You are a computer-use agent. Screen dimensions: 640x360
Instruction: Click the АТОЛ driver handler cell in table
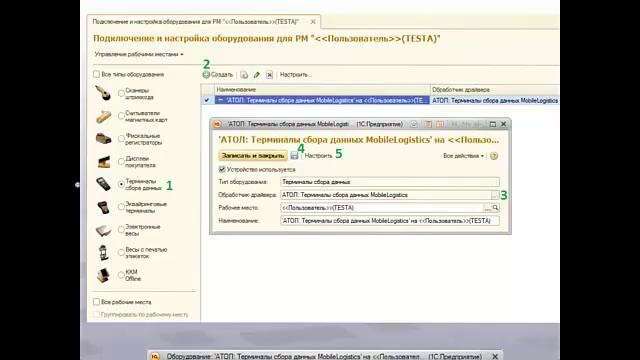tap(495, 100)
